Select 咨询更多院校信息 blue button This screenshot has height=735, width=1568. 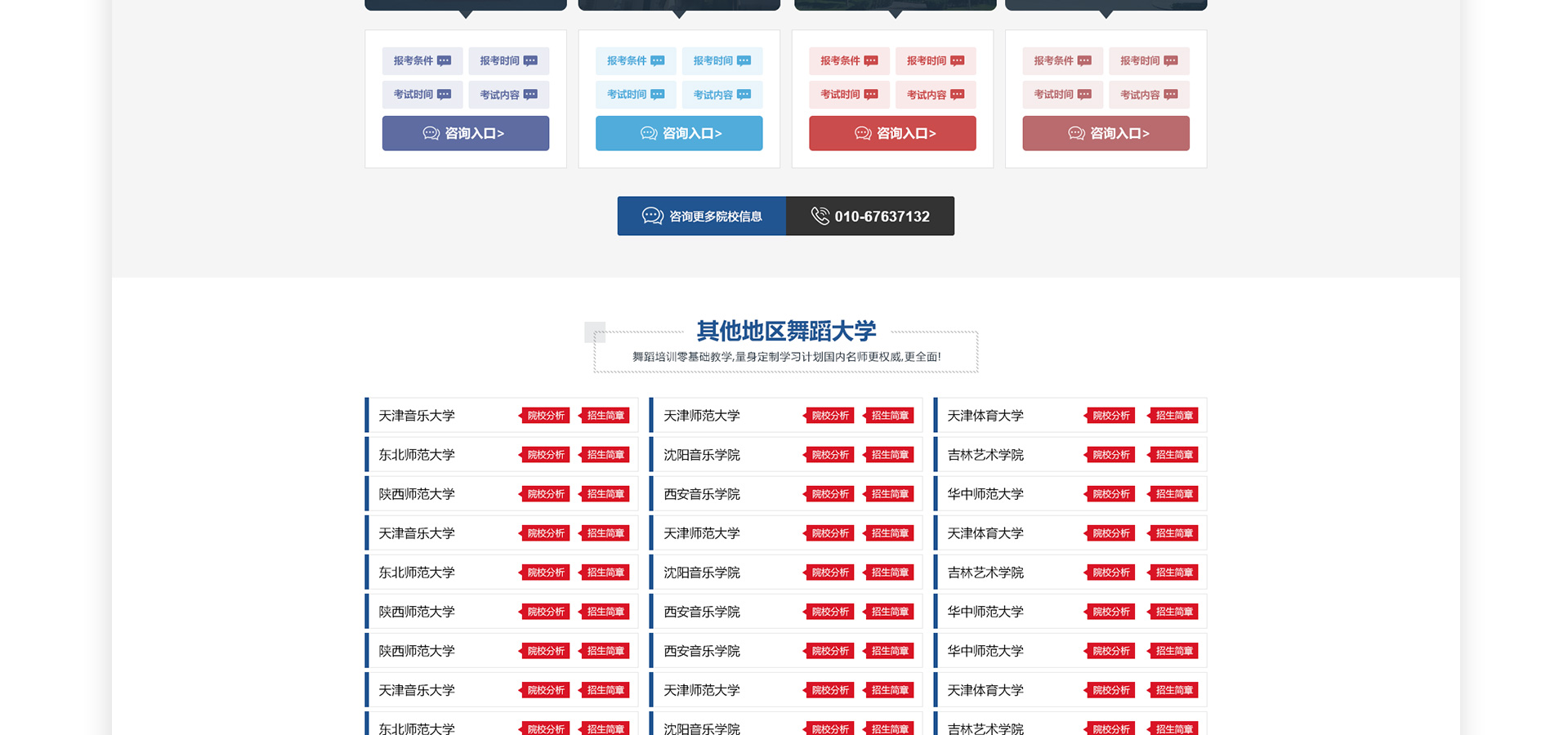pyautogui.click(x=702, y=216)
